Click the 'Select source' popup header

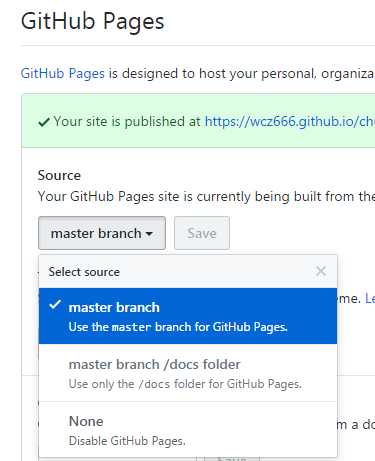(84, 272)
